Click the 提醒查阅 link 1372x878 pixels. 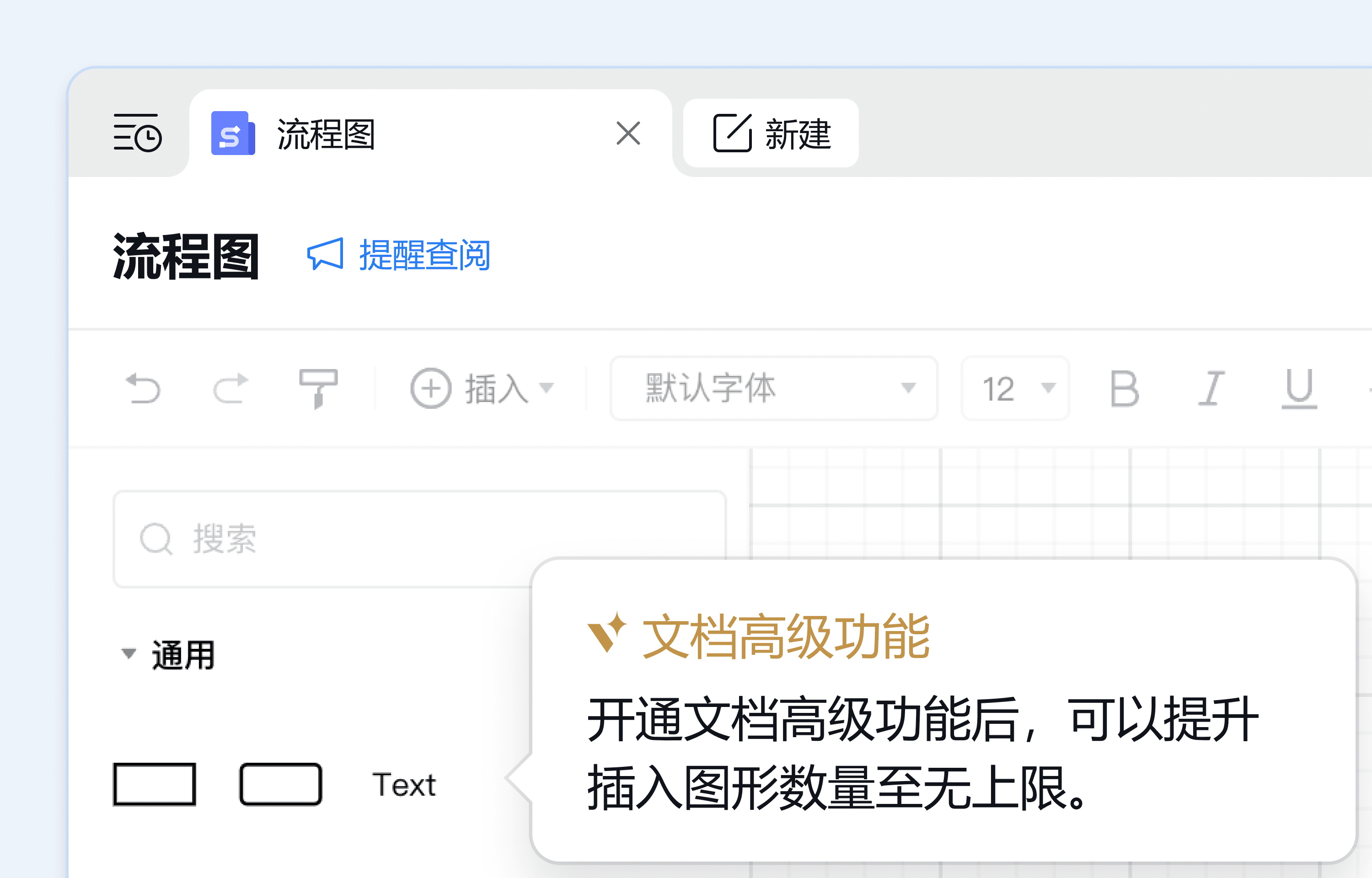coord(425,255)
